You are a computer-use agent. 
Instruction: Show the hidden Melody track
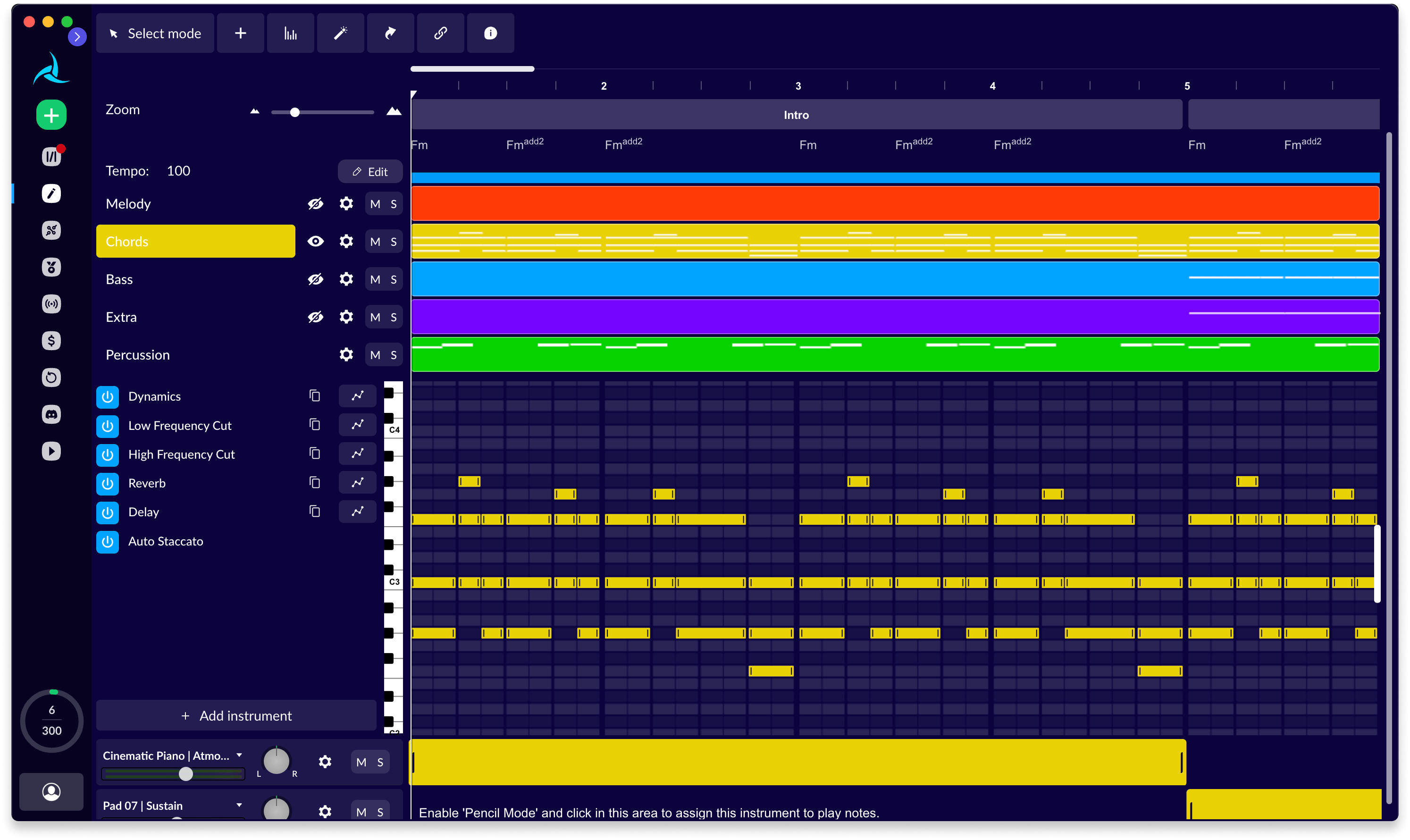(315, 204)
